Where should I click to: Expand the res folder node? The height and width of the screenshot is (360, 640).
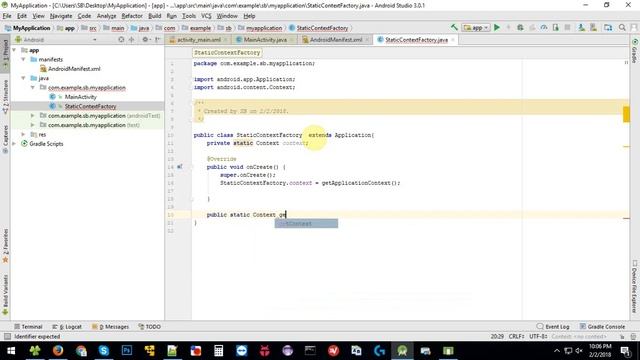24,134
